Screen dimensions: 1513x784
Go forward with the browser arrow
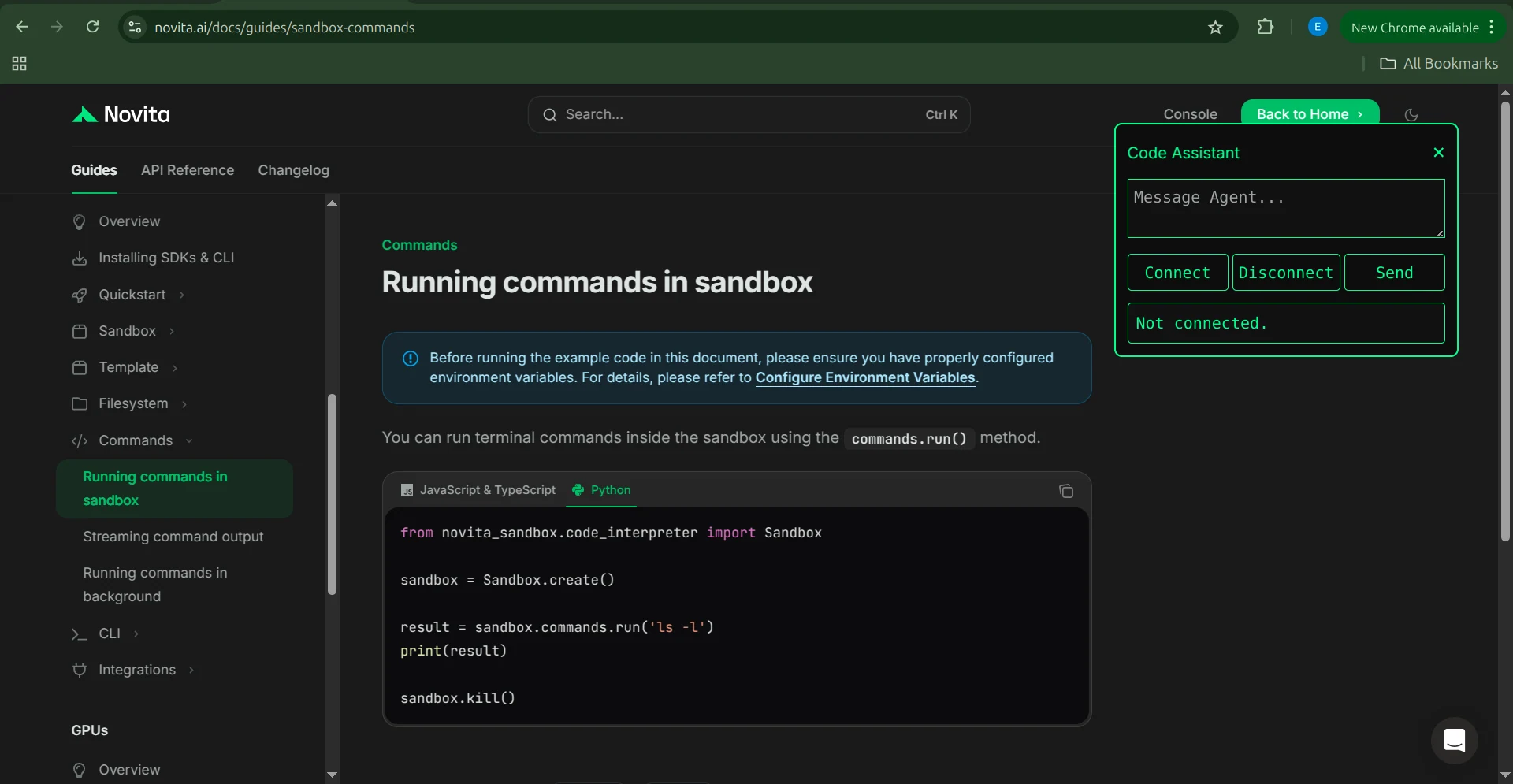(x=57, y=27)
